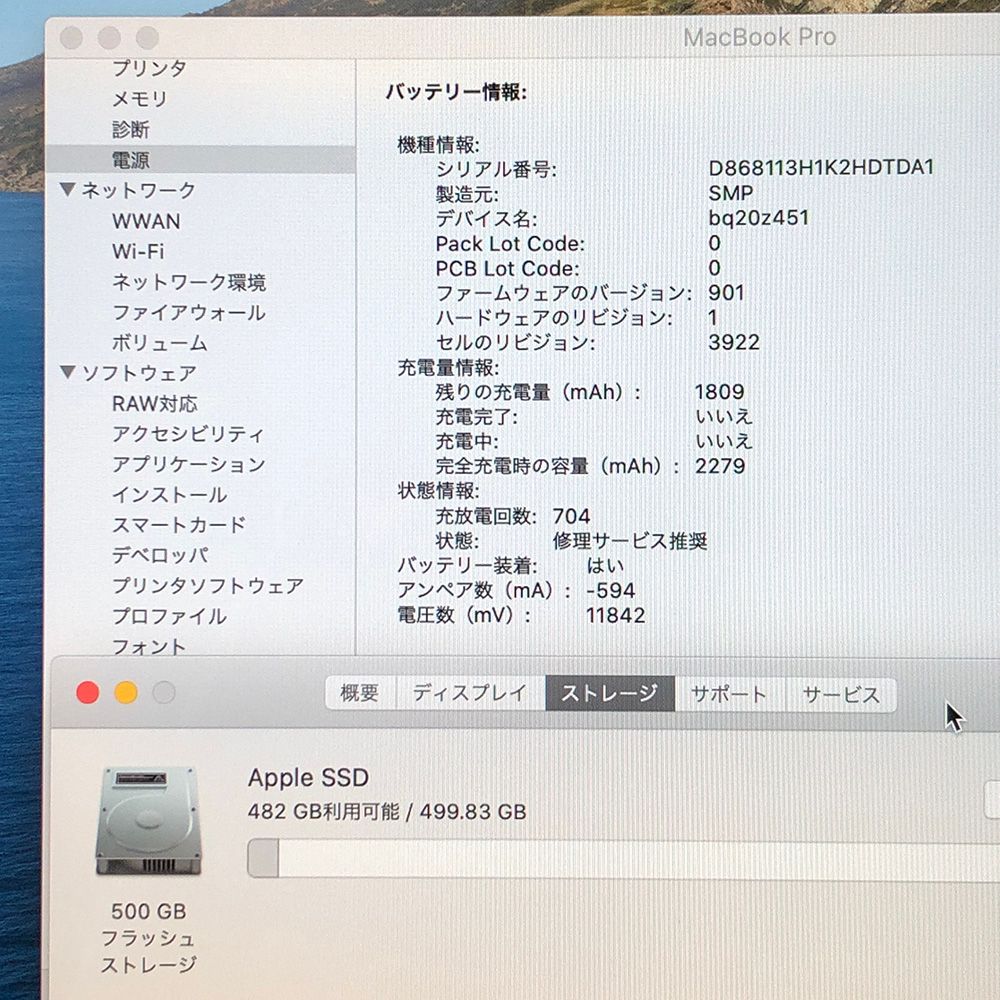Viewport: 1000px width, 1000px height.
Task: Select プリンタ in the sidebar
Action: (149, 68)
